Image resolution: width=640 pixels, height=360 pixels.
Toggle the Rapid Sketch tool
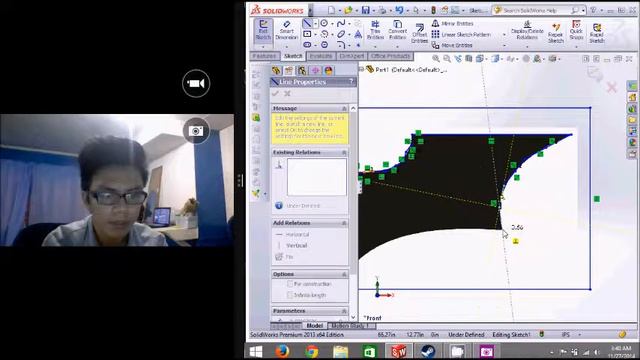pyautogui.click(x=596, y=33)
